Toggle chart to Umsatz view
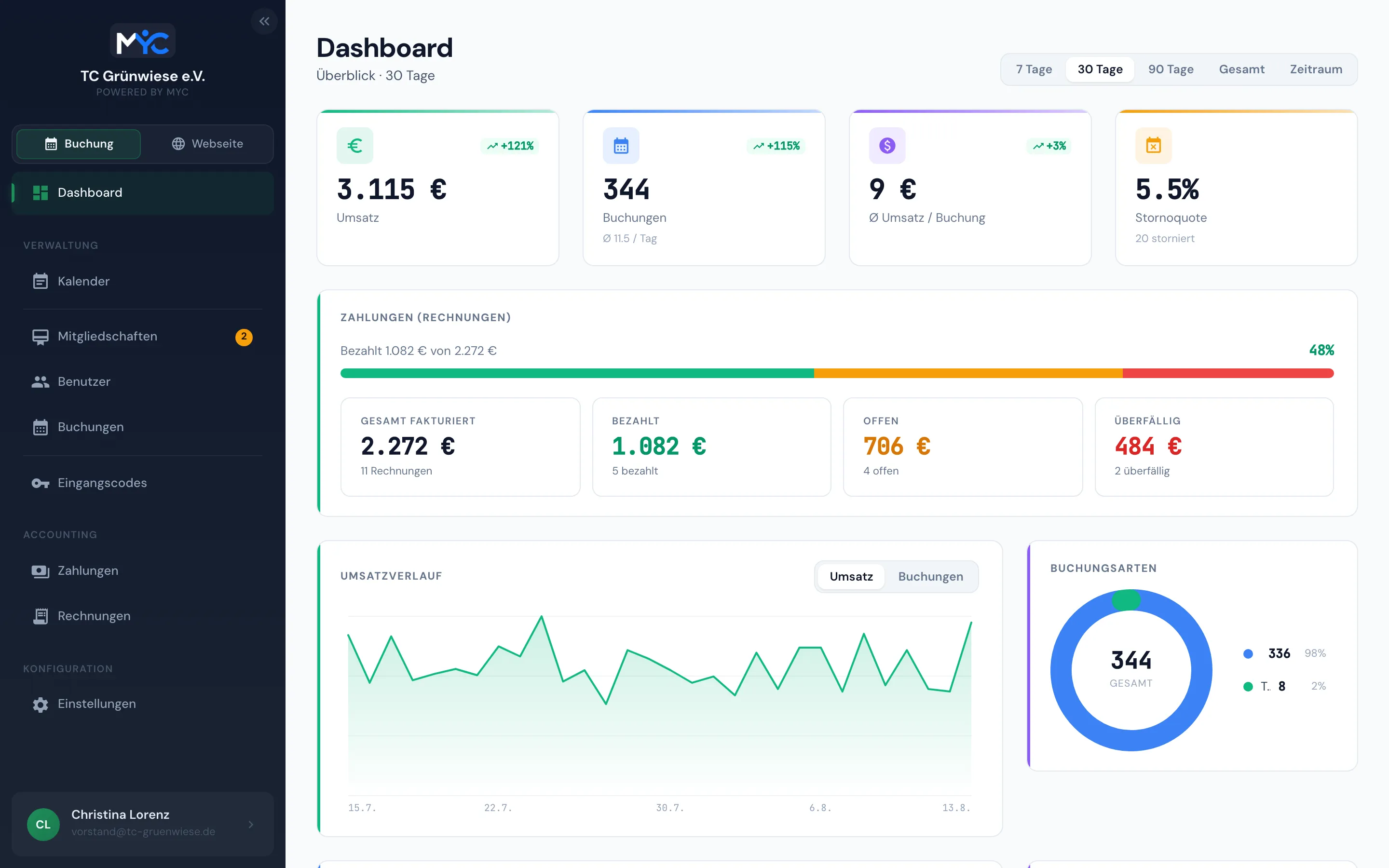1389x868 pixels. pos(851,576)
